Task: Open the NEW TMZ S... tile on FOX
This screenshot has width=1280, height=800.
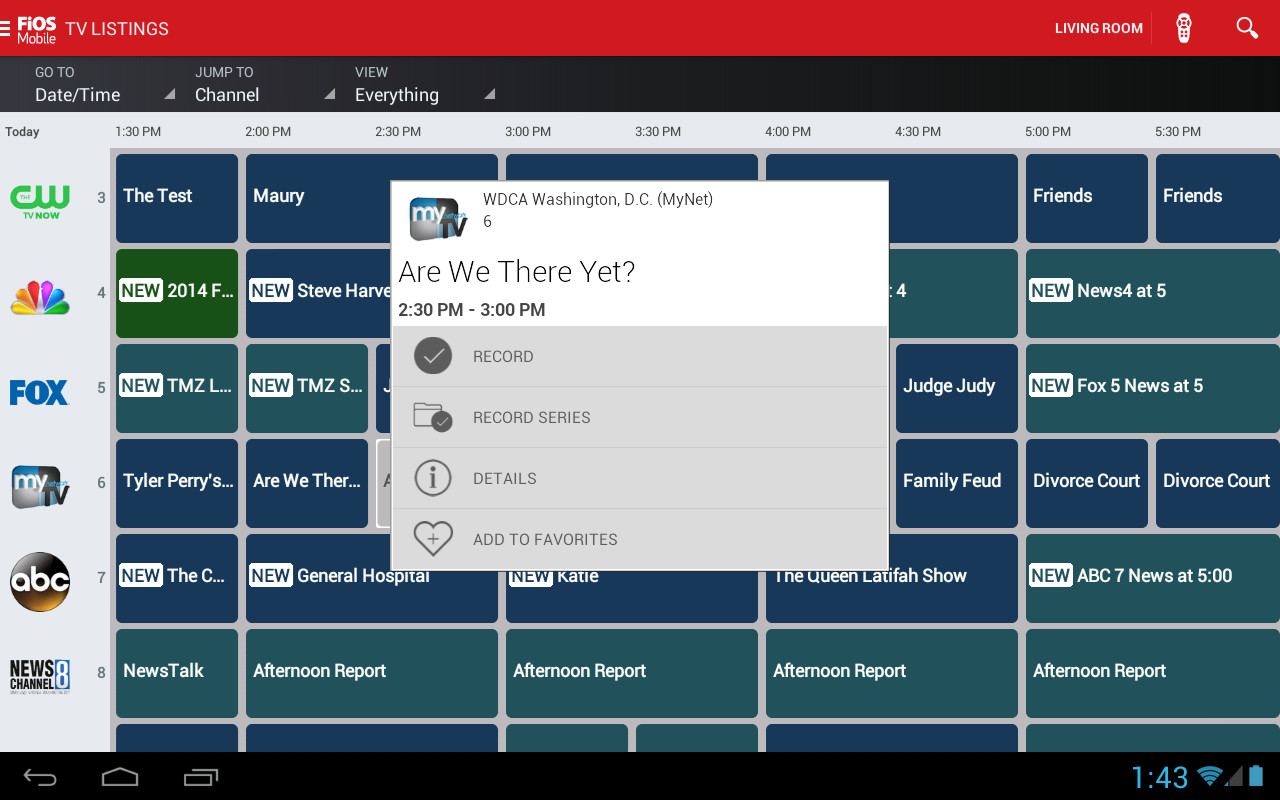Action: (307, 388)
